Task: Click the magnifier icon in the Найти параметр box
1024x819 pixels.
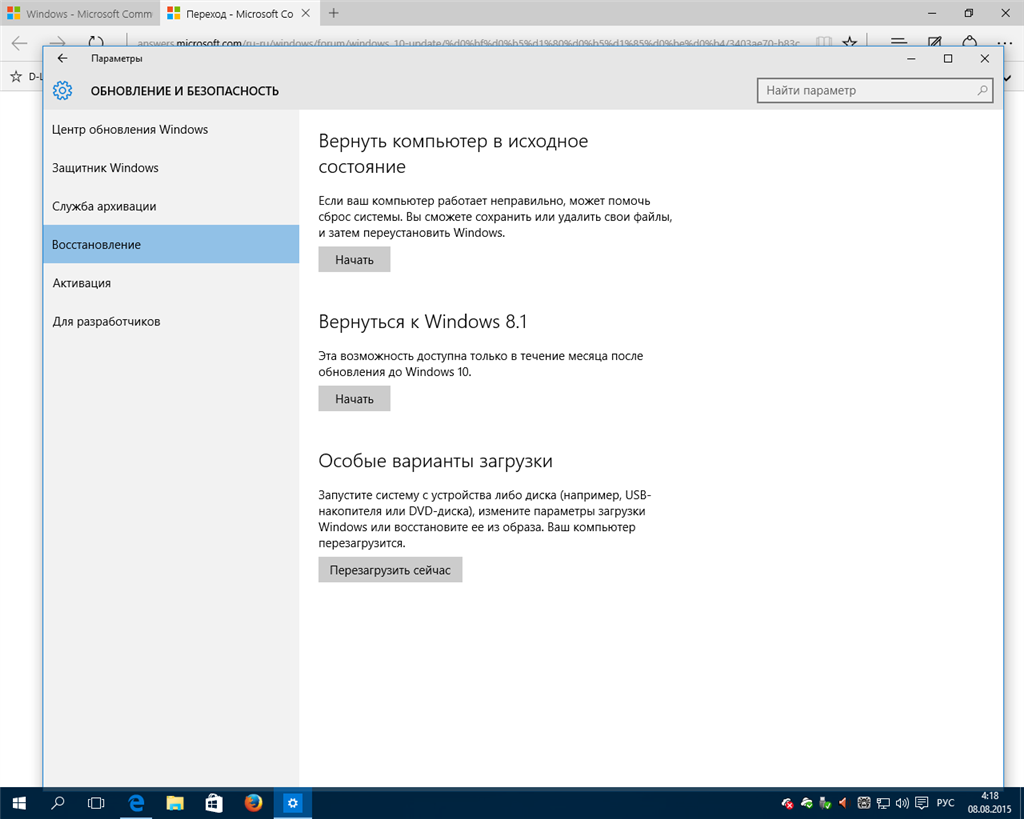Action: coord(982,90)
